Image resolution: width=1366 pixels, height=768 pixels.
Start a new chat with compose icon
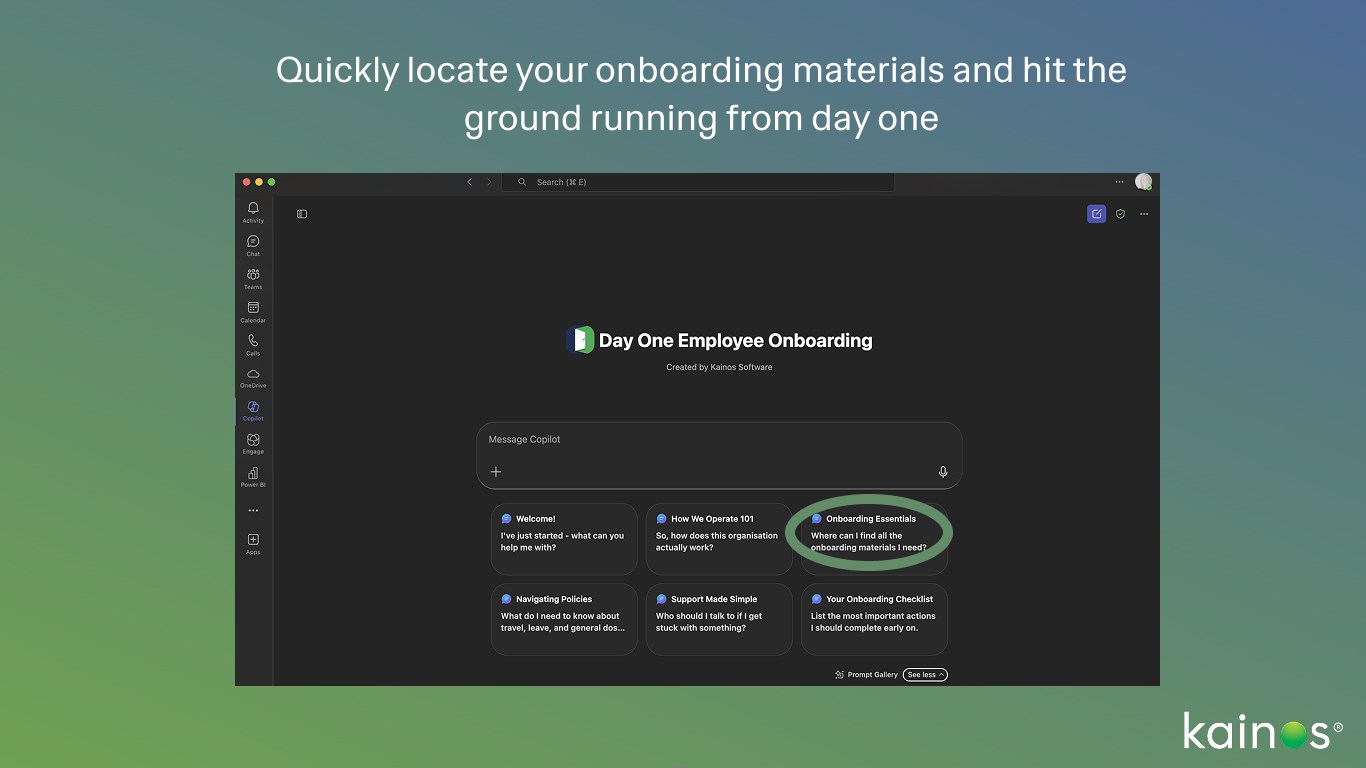pyautogui.click(x=1097, y=213)
